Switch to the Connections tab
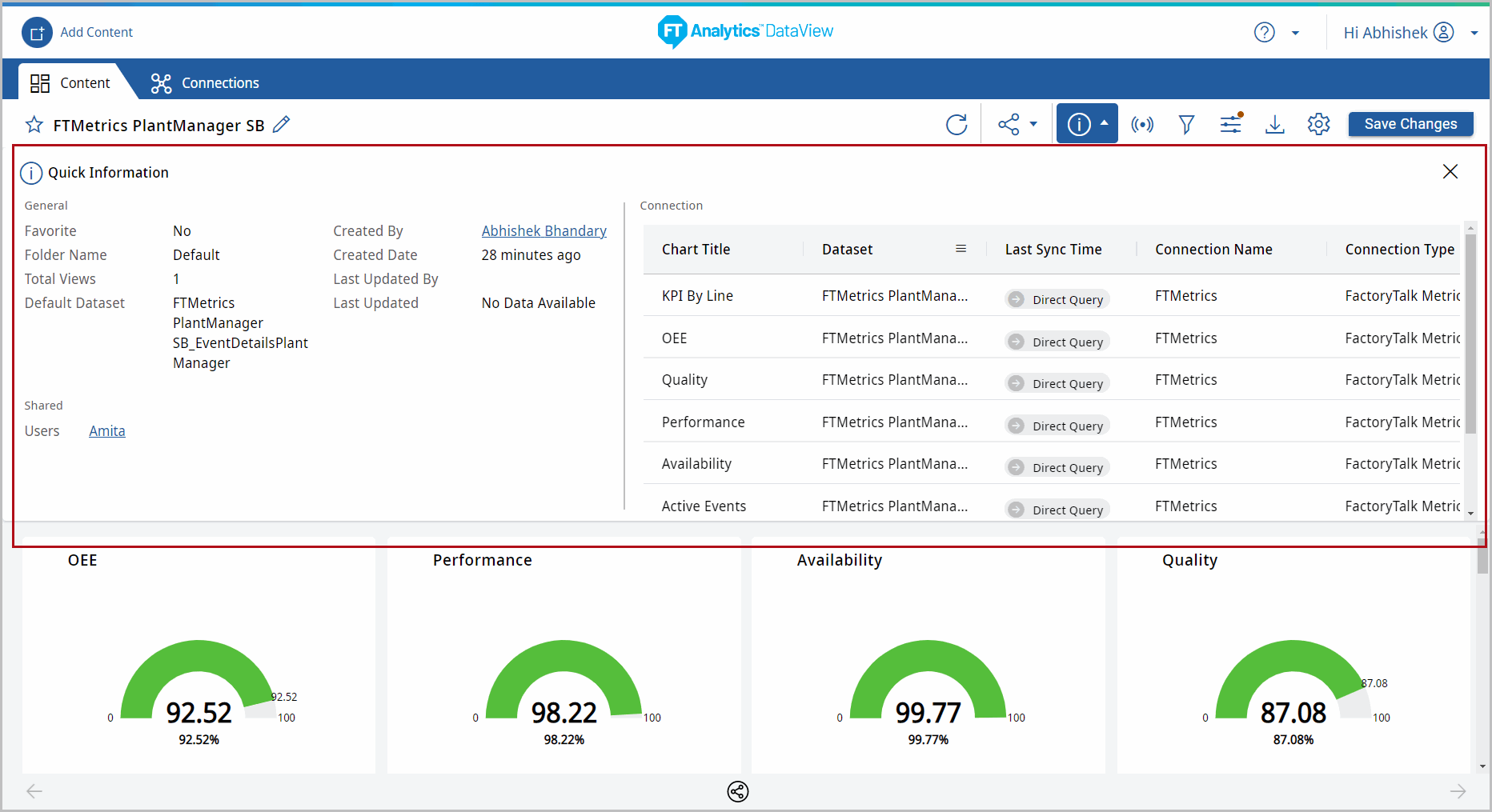 point(205,83)
